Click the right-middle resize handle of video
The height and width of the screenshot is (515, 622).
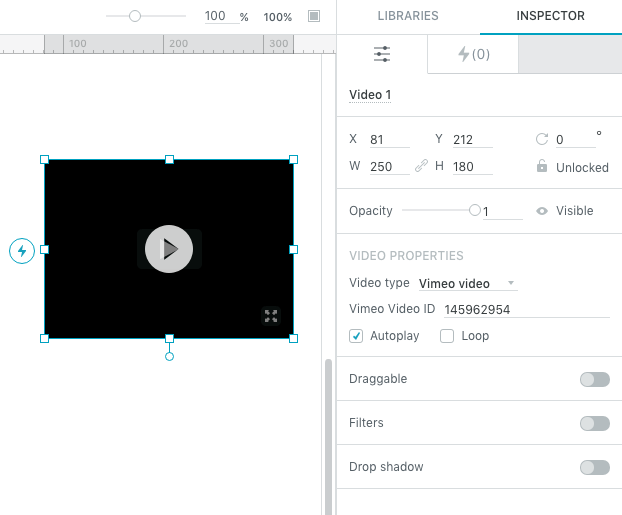[x=294, y=249]
